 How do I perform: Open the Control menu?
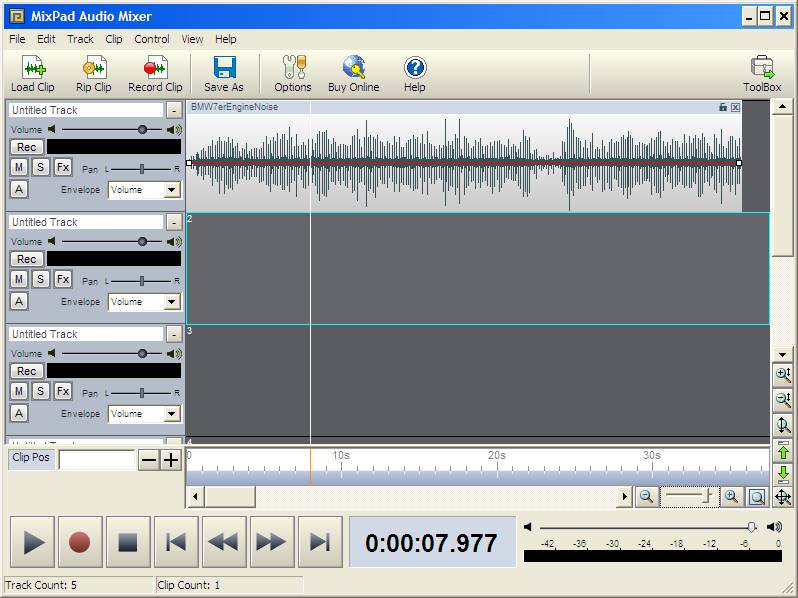(152, 39)
